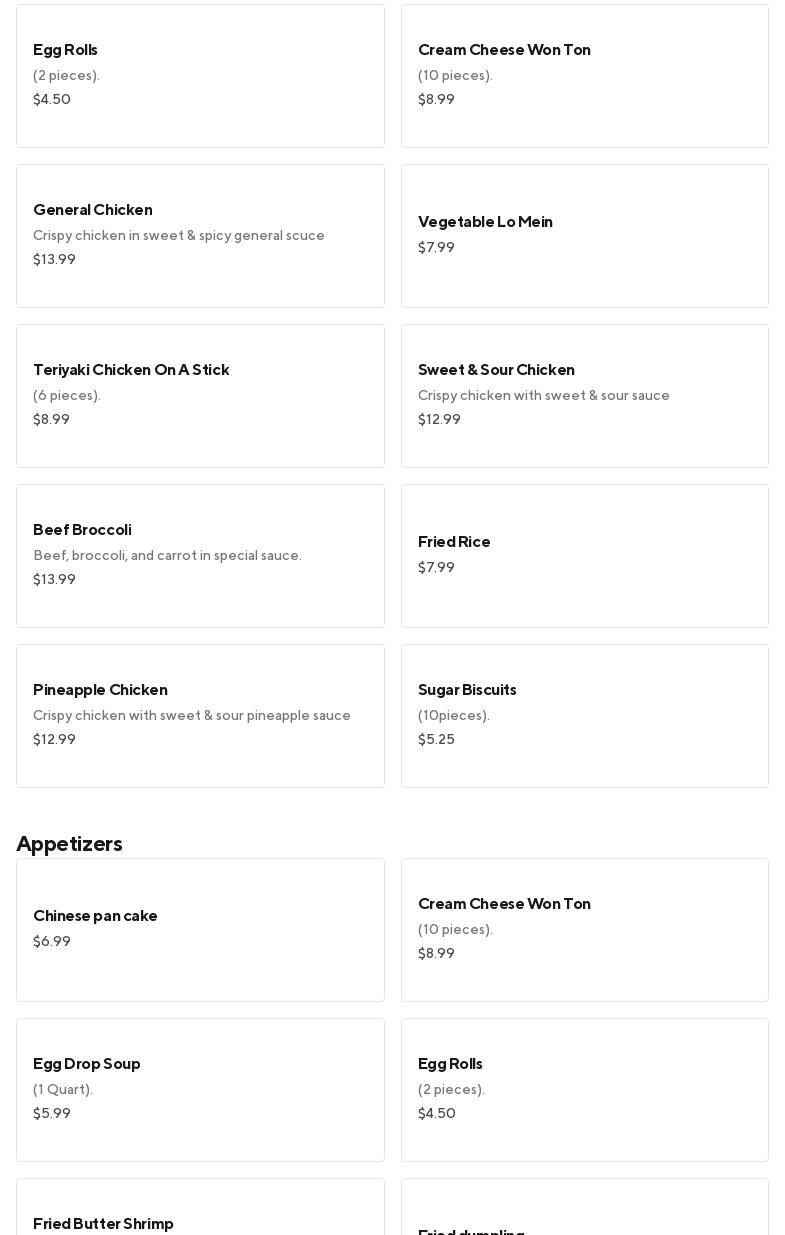Choose the Egg Drop Soup card
This screenshot has height=1235, width=785.
[x=200, y=1090]
